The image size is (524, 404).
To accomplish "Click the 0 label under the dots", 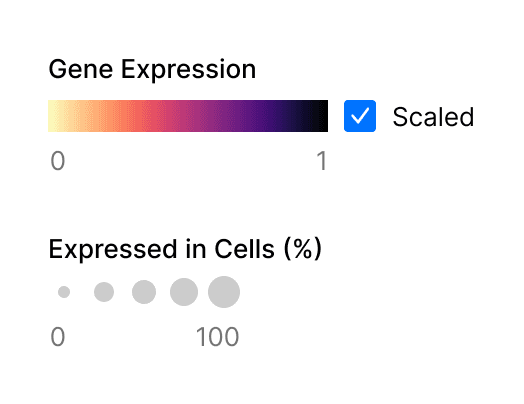I will (x=58, y=336).
